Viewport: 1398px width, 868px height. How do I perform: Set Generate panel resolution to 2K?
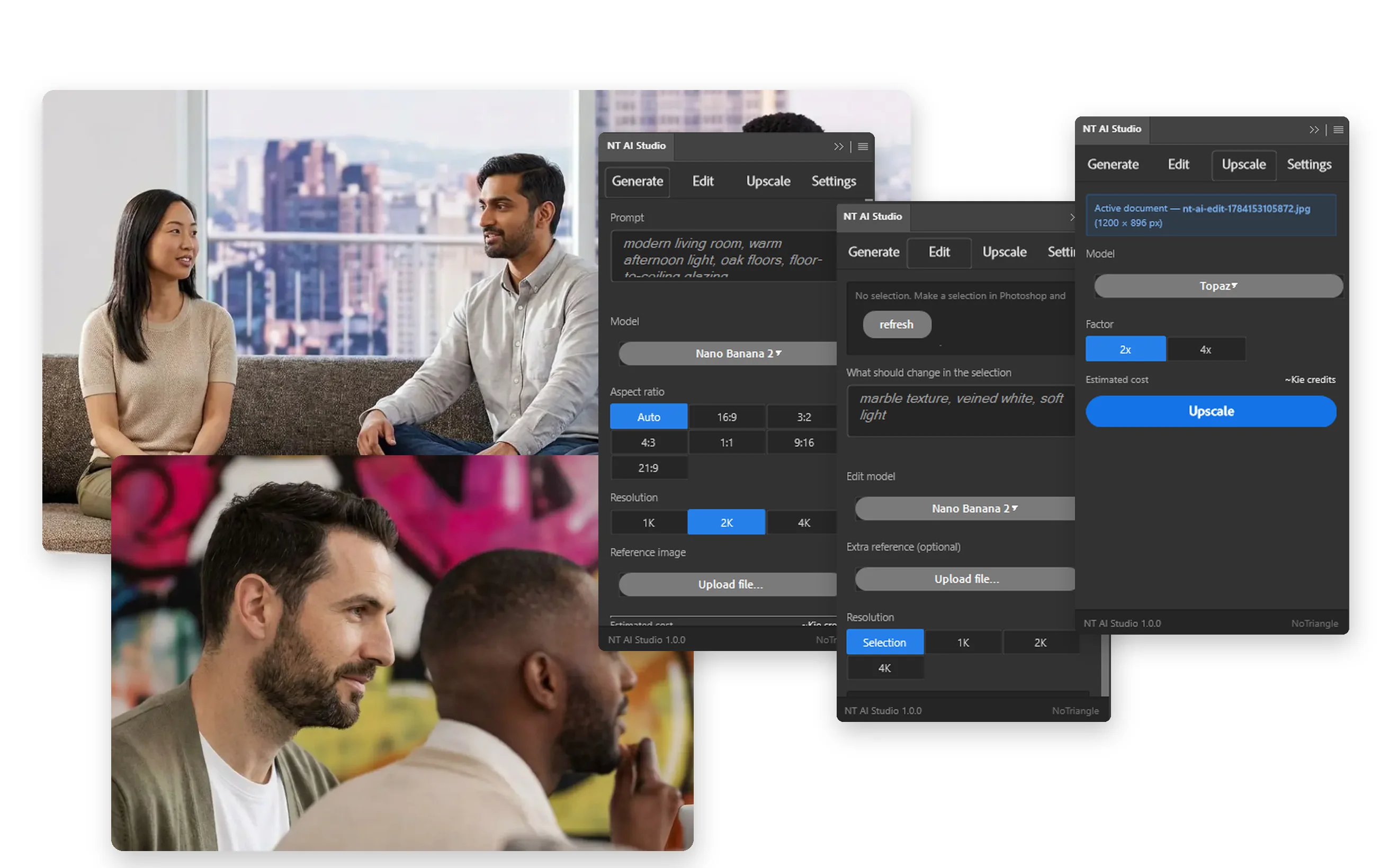pos(727,522)
